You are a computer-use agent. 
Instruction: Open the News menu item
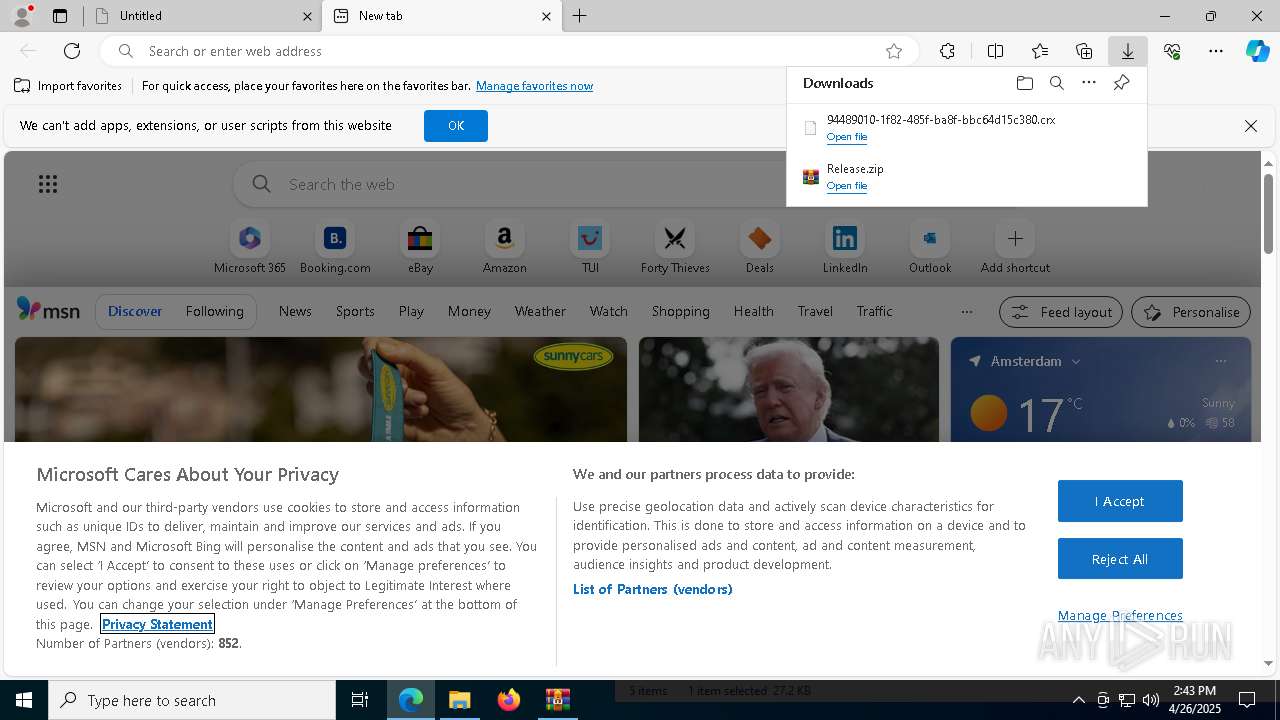[x=295, y=311]
